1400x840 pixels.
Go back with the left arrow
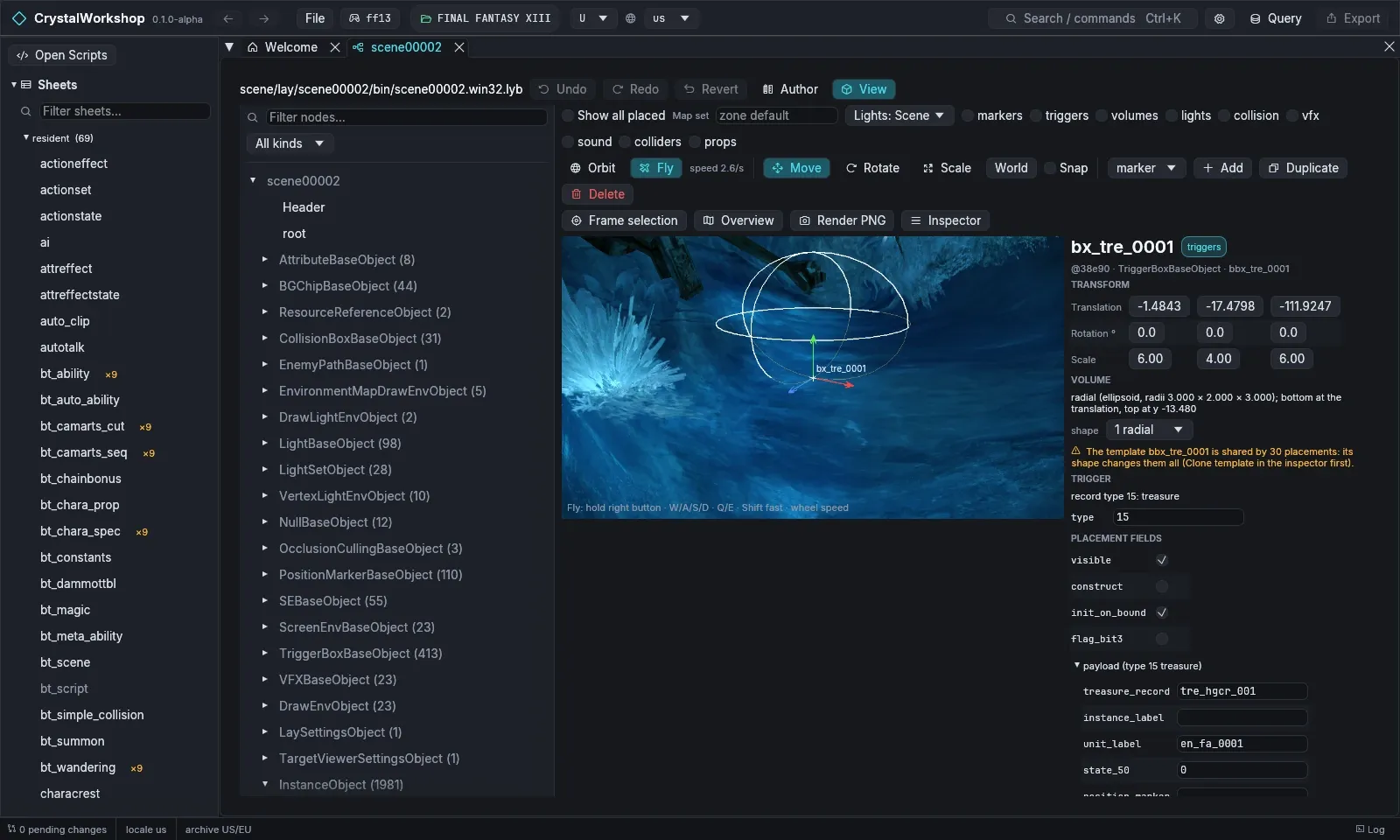pos(228,18)
